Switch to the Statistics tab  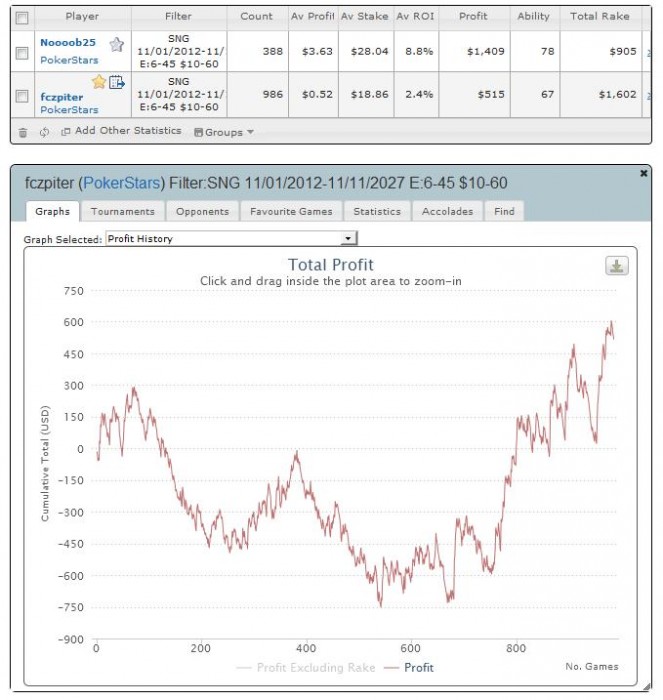click(x=377, y=211)
